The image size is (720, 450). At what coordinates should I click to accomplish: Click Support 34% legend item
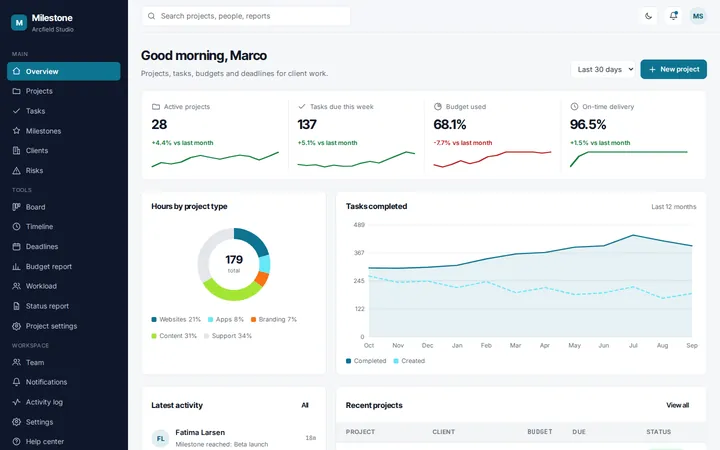point(228,336)
